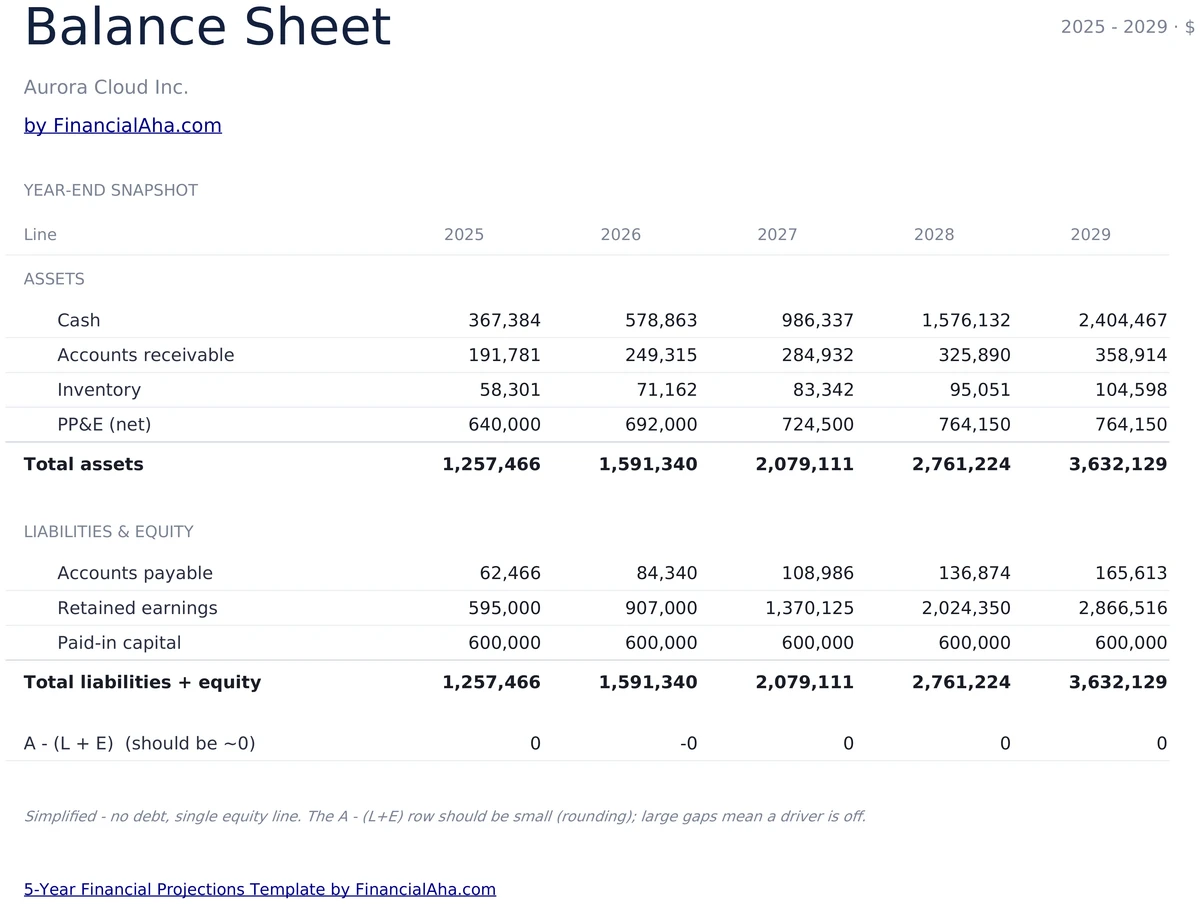1200x904 pixels.
Task: Select the -0 check value under 2026
Action: click(x=688, y=744)
